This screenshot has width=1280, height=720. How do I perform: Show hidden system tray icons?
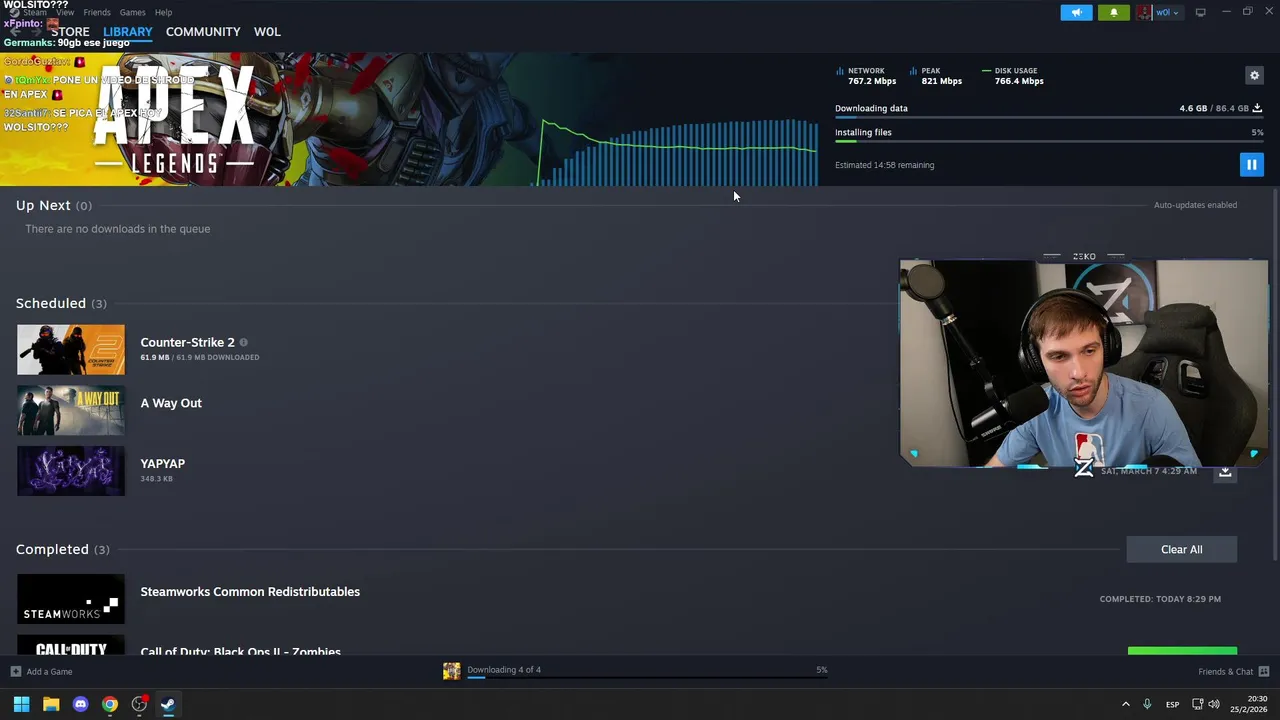point(1125,704)
